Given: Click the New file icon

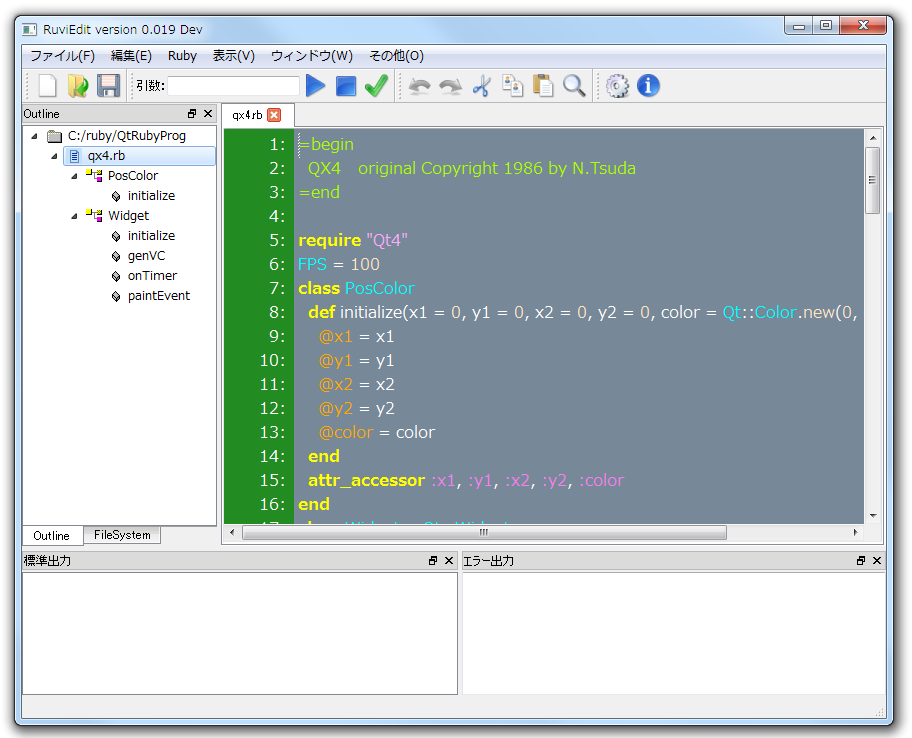Looking at the screenshot, I should tap(48, 86).
